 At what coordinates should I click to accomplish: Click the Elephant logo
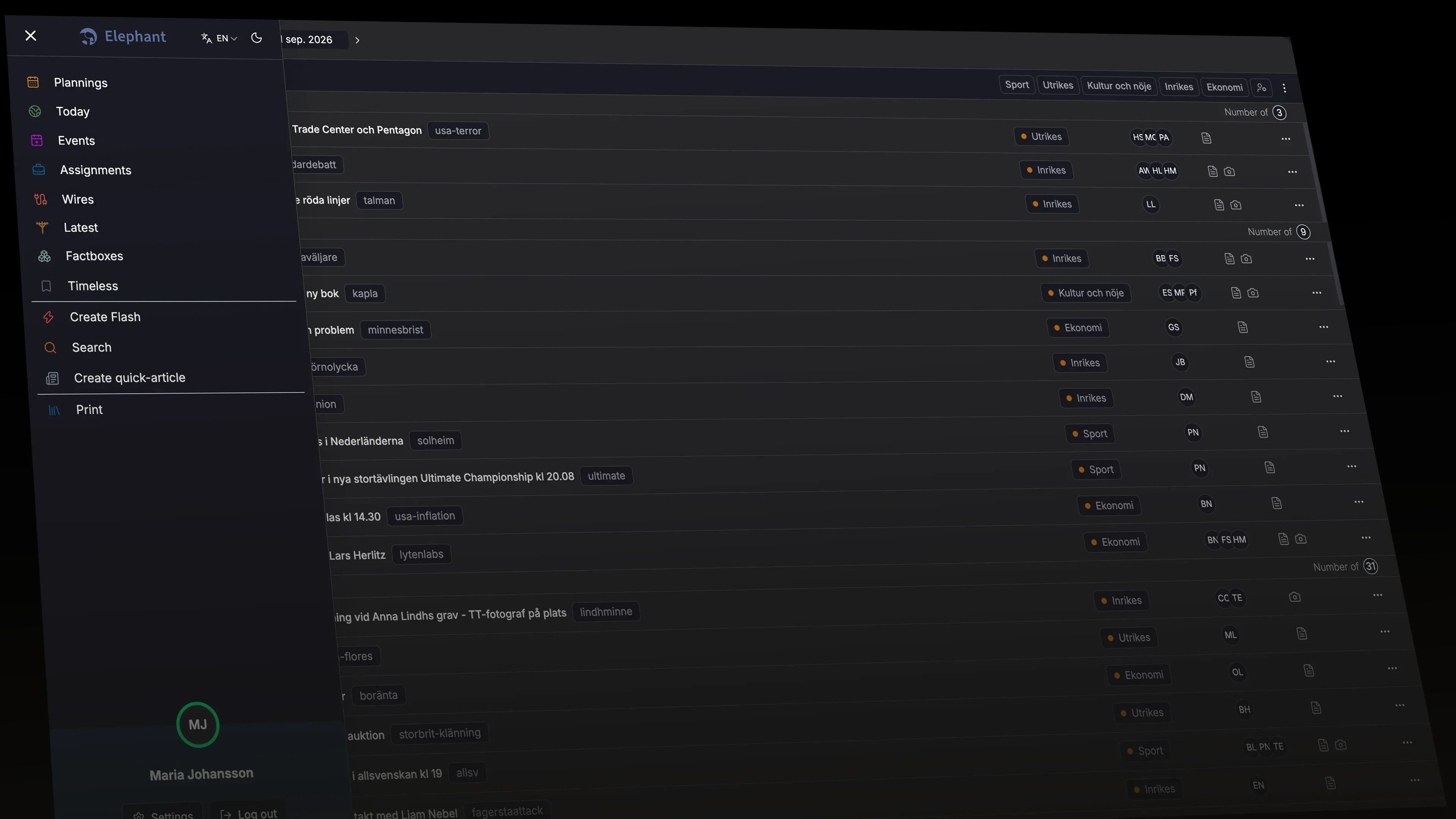pos(122,37)
